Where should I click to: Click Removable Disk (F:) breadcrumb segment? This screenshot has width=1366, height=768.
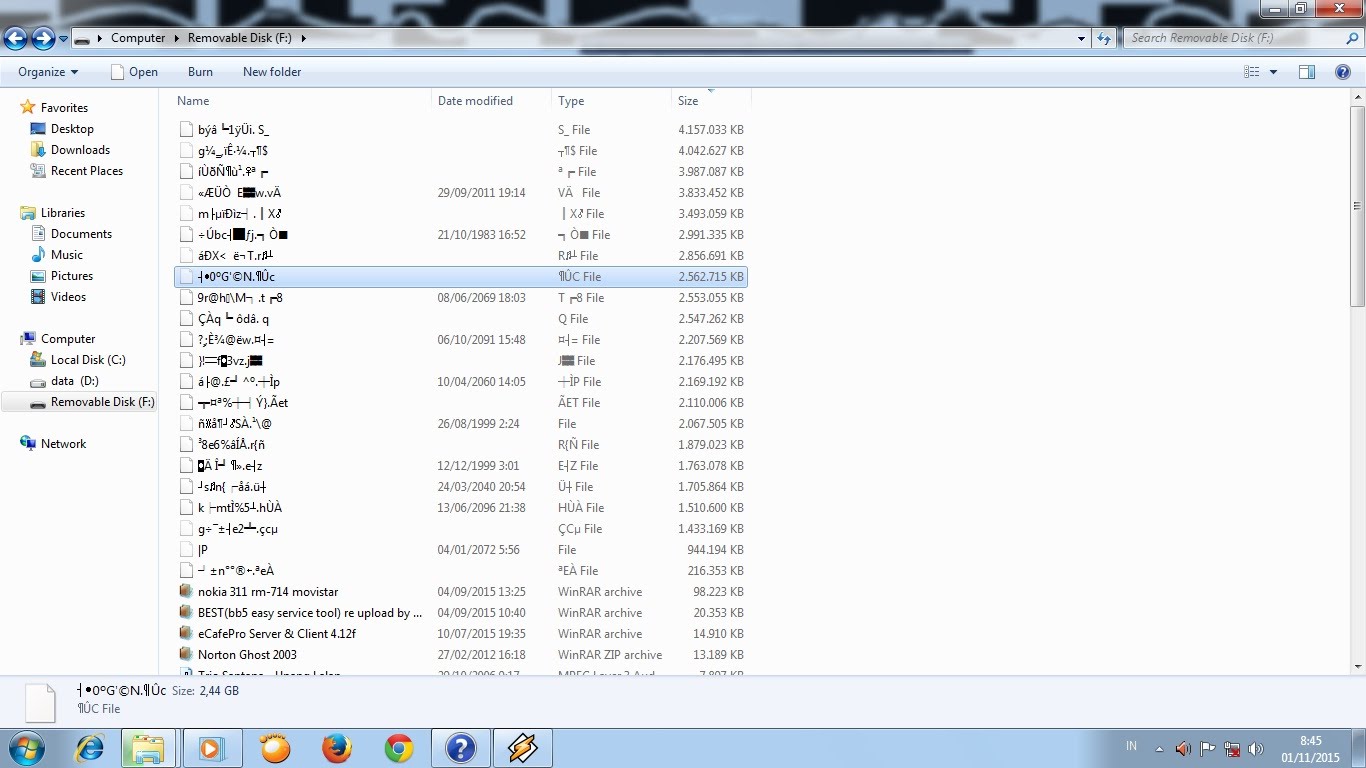(241, 38)
